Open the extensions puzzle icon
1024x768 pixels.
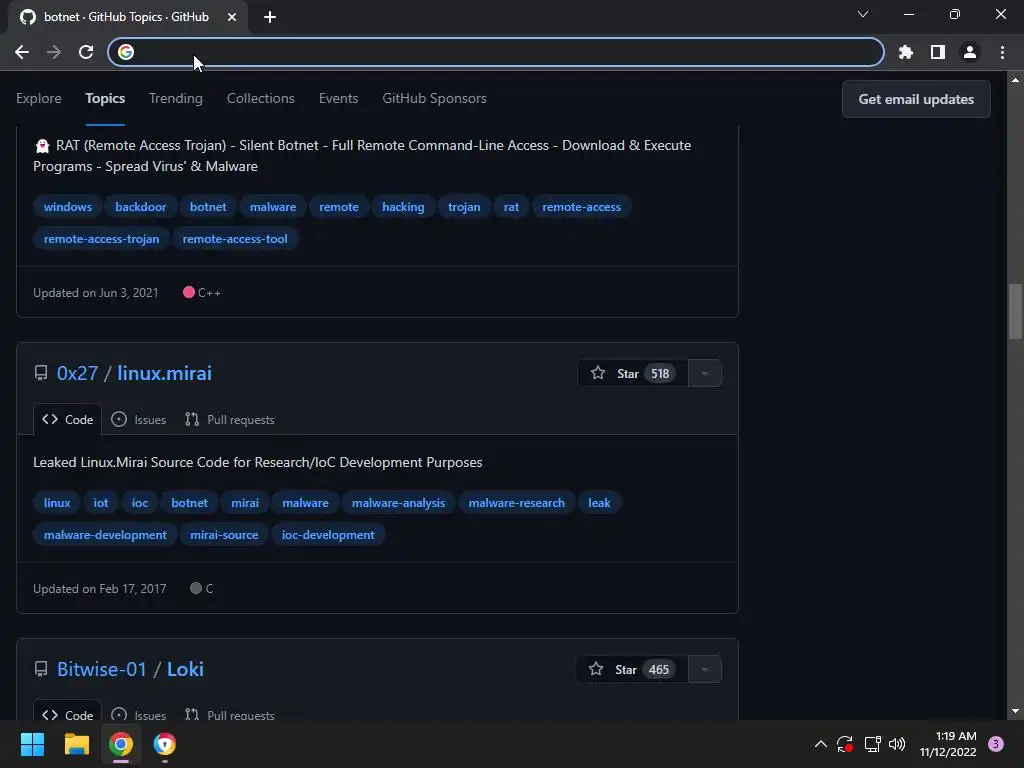tap(906, 52)
